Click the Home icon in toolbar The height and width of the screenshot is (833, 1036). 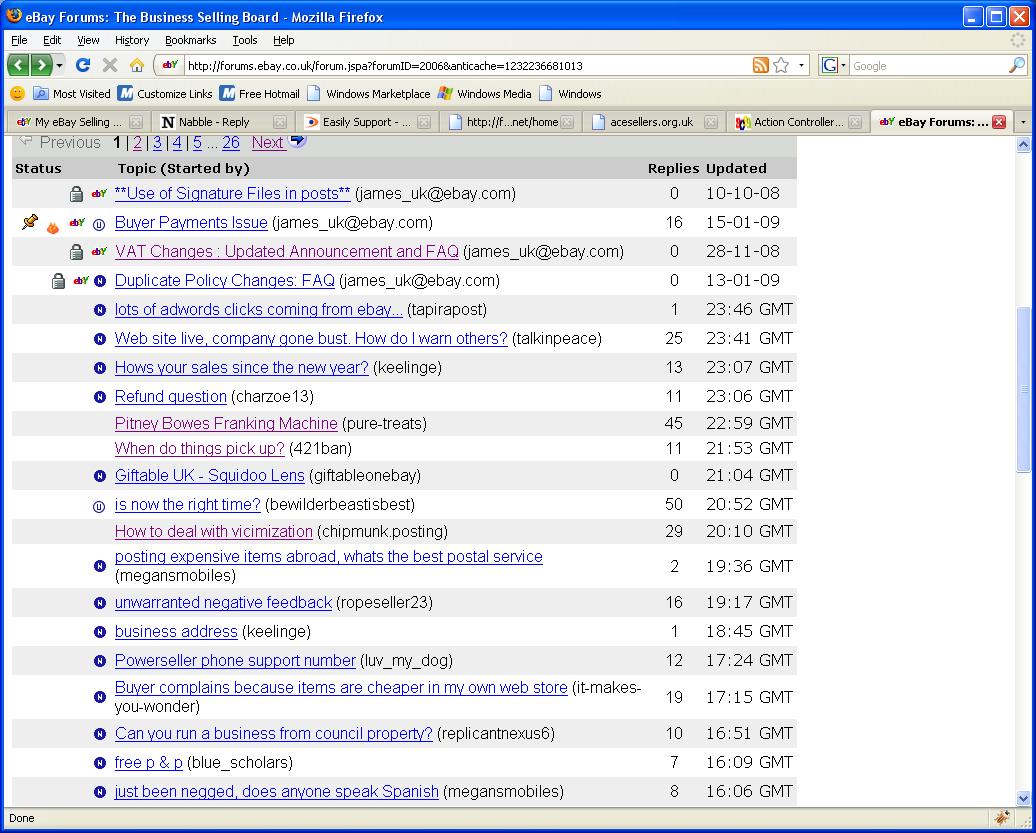[137, 65]
